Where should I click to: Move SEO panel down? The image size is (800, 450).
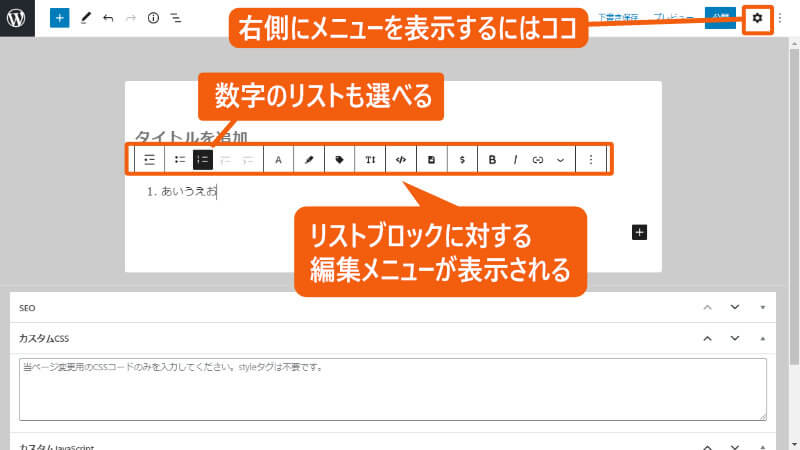tap(735, 307)
